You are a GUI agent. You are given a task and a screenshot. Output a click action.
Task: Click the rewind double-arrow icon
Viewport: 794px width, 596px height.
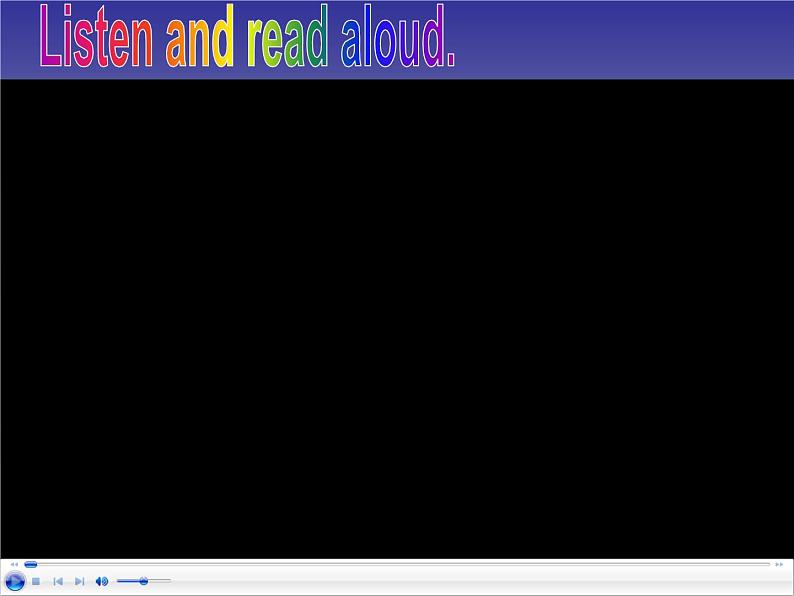click(14, 564)
